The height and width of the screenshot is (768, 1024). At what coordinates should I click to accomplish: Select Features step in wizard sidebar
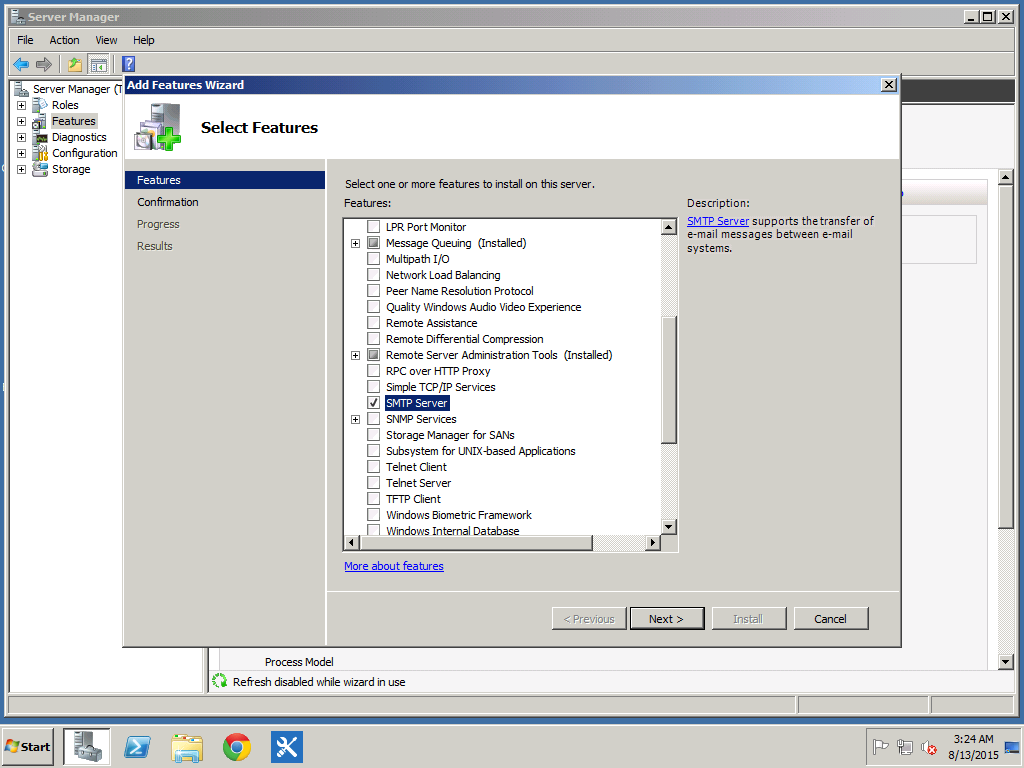coord(225,180)
